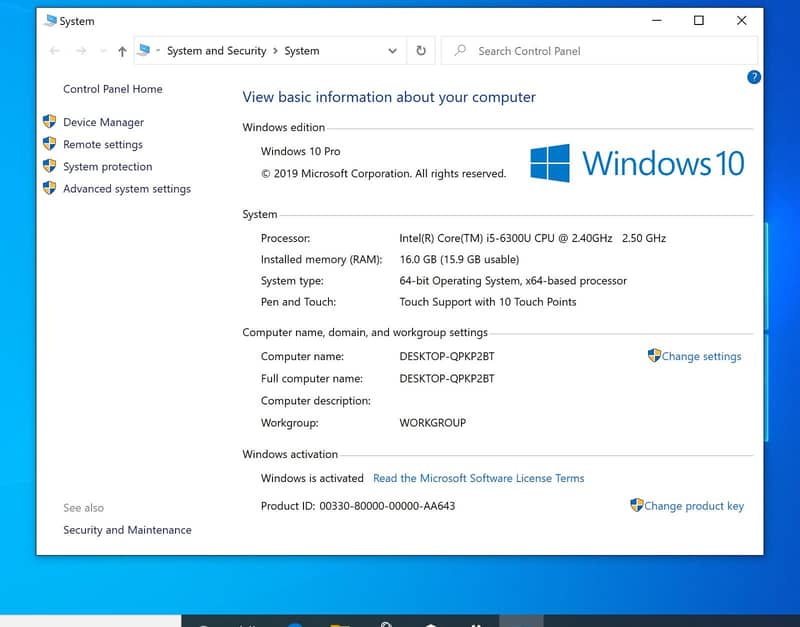800x627 pixels.
Task: Select the System and Security breadcrumb
Action: coord(217,51)
